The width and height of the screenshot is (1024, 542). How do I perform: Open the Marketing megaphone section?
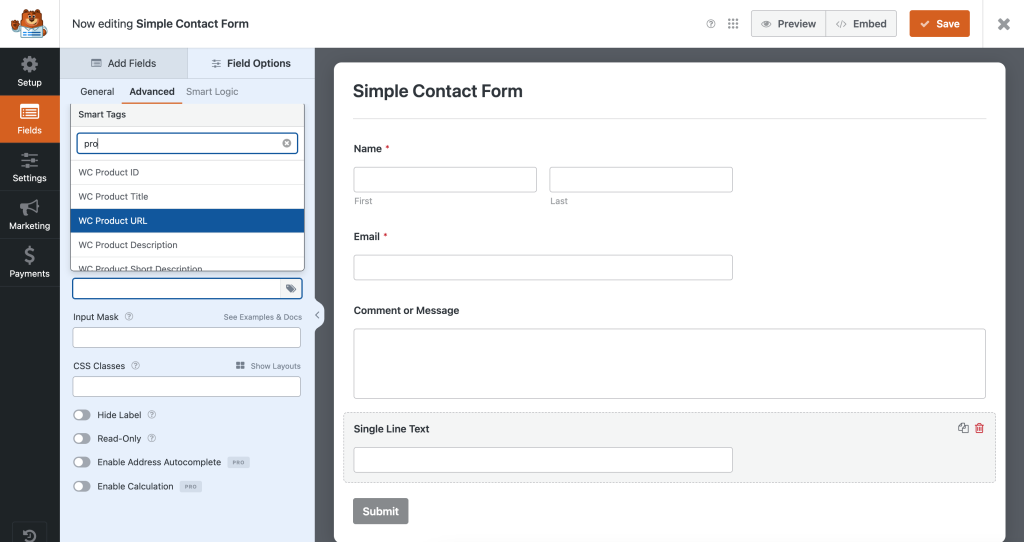29,214
